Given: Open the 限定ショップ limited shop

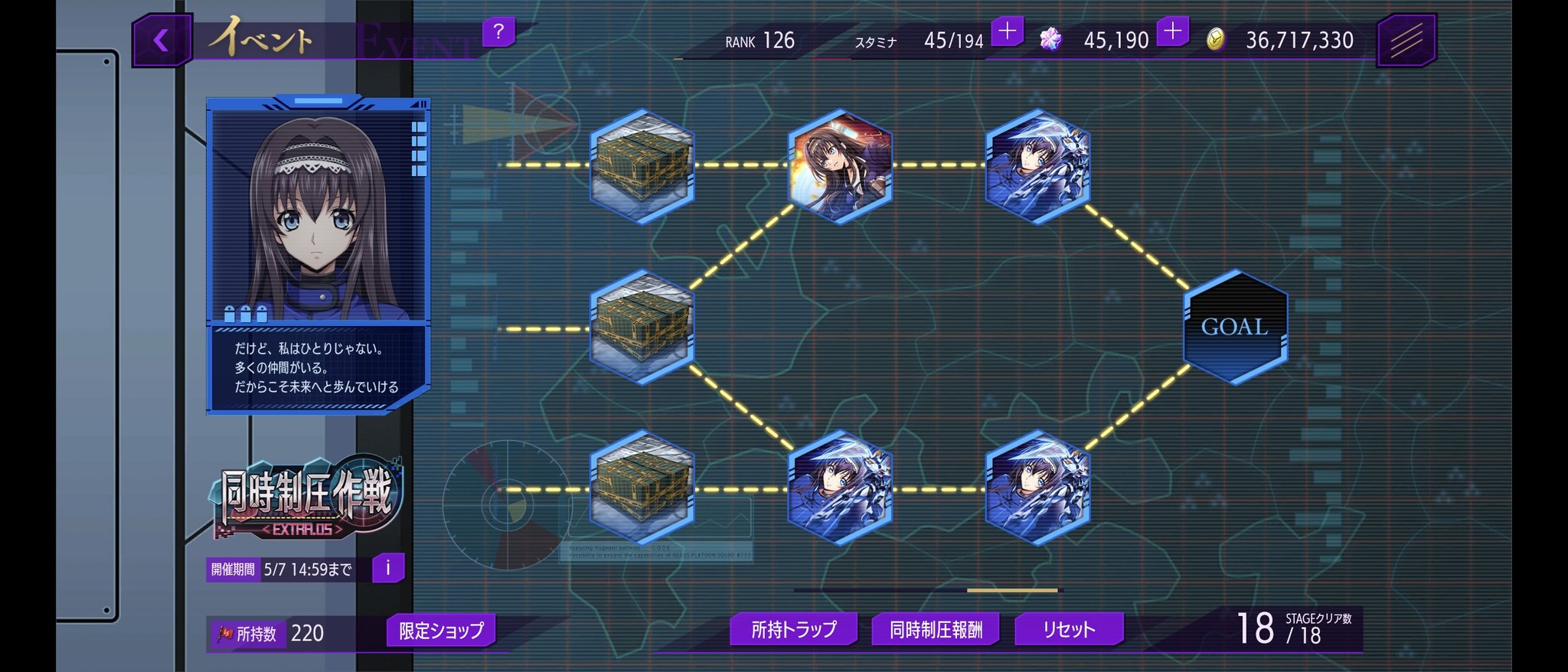Looking at the screenshot, I should tap(441, 630).
